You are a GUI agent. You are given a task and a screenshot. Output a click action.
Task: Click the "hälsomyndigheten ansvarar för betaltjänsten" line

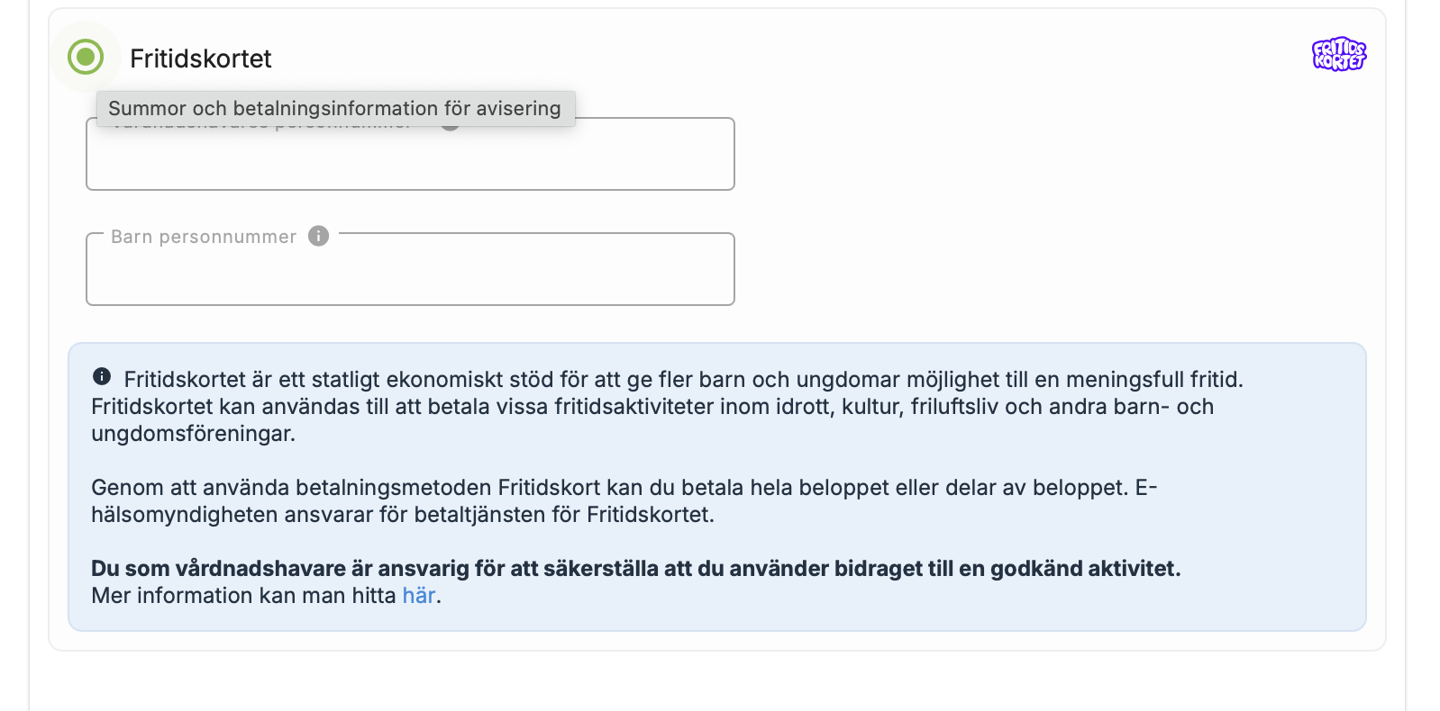[x=402, y=515]
